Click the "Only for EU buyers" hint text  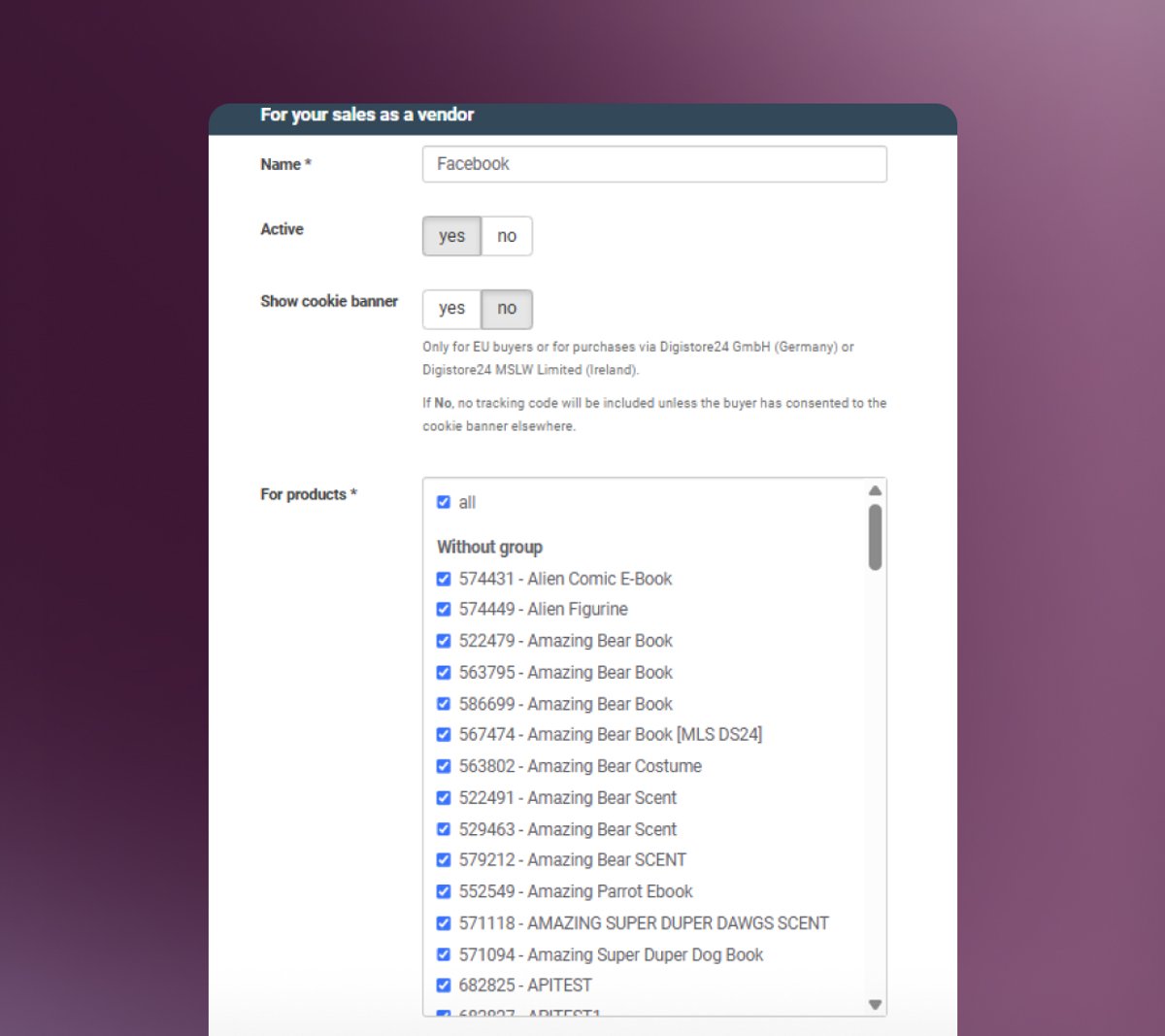point(638,358)
